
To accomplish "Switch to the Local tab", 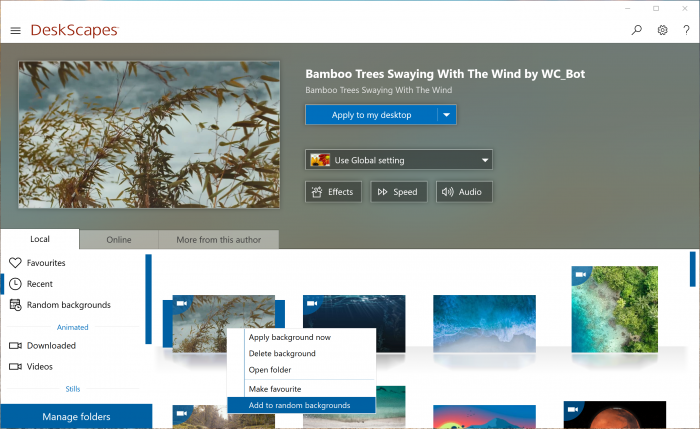I will click(x=40, y=239).
